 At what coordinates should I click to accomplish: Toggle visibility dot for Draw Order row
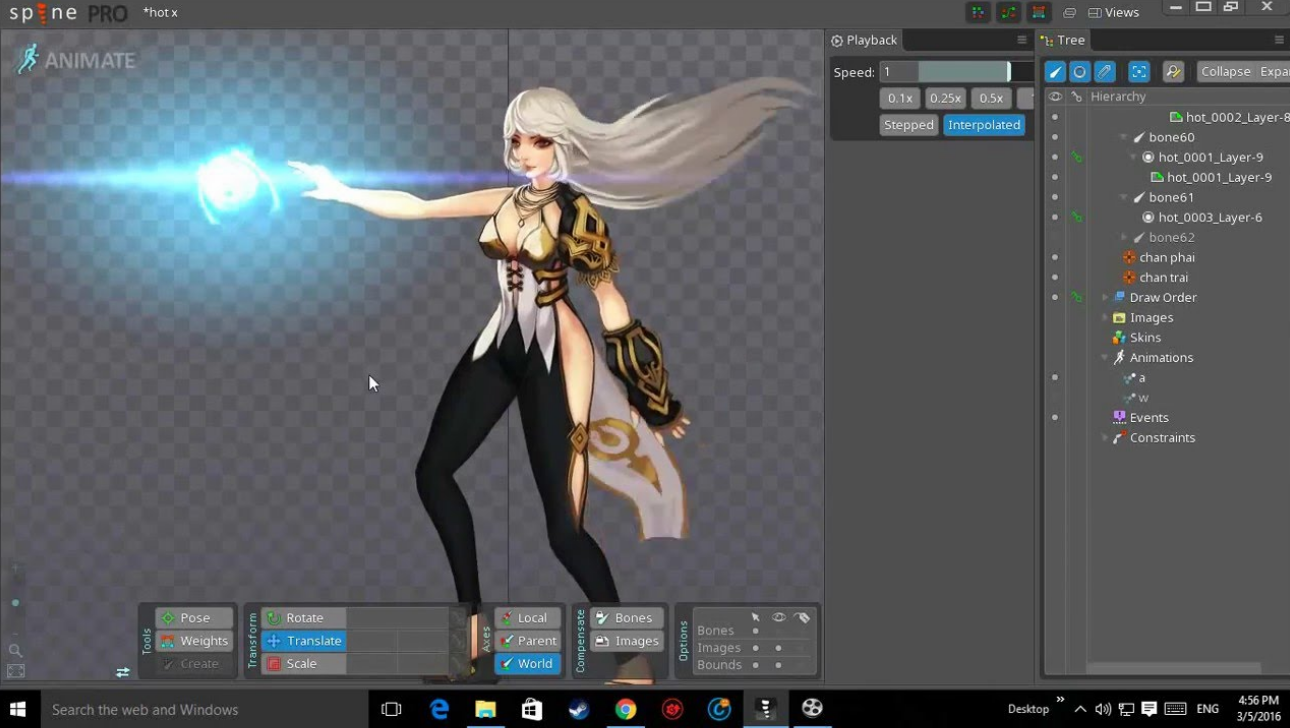pyautogui.click(x=1055, y=297)
